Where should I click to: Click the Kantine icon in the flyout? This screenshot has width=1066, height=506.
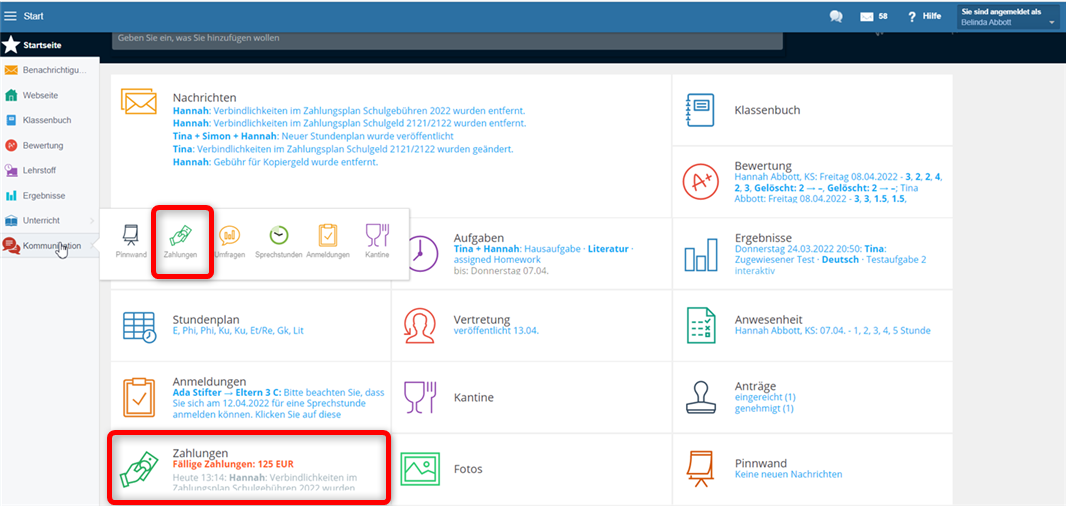[x=377, y=241]
